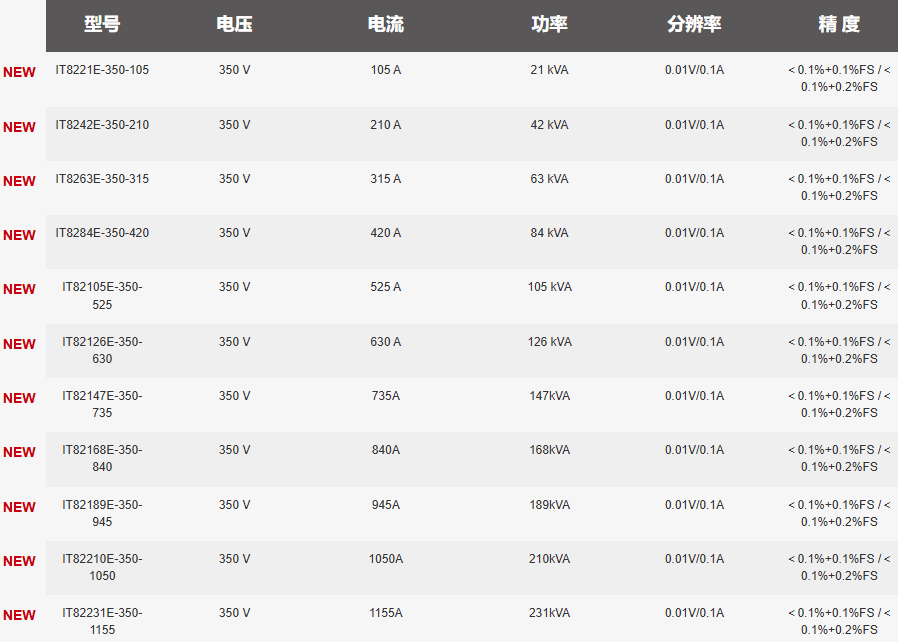The width and height of the screenshot is (898, 642).
Task: Select the 189kVA power cell
Action: 549,505
